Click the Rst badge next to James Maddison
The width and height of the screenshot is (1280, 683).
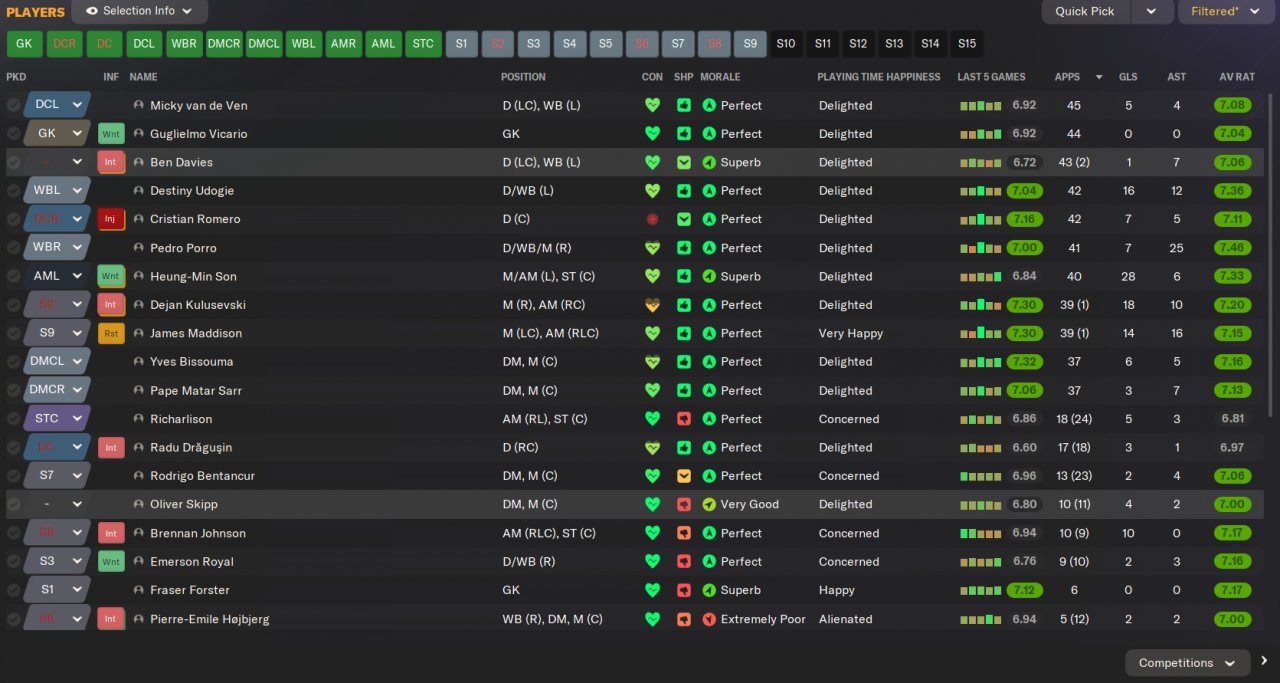pyautogui.click(x=111, y=333)
